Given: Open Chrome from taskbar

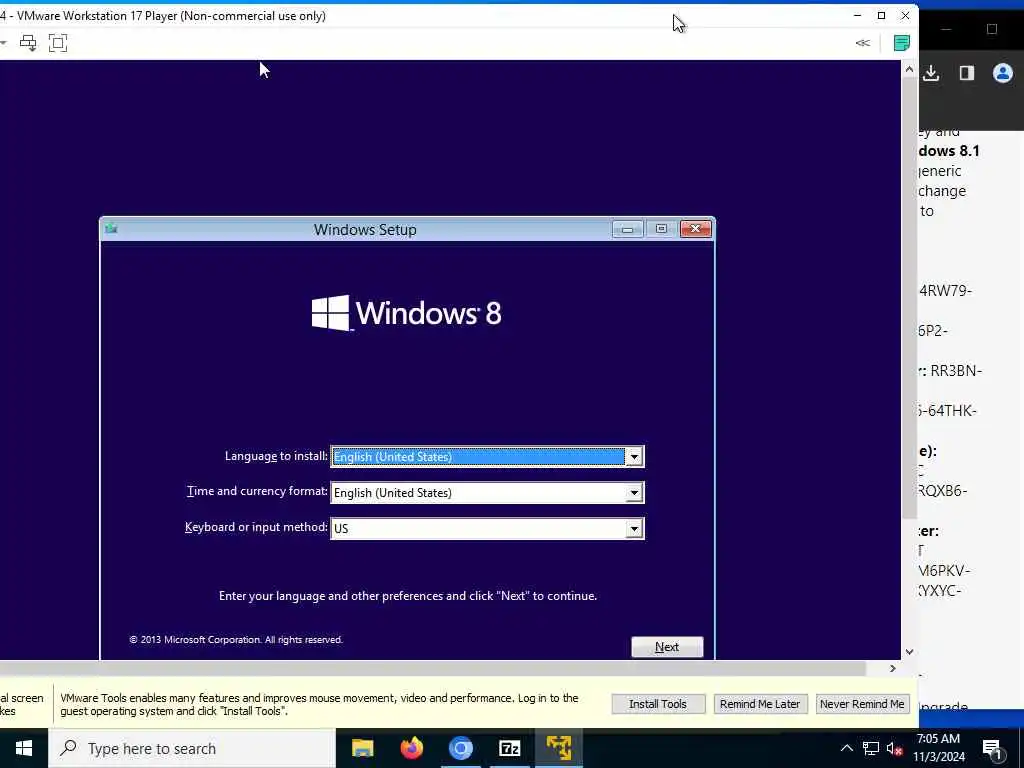Looking at the screenshot, I should point(460,748).
